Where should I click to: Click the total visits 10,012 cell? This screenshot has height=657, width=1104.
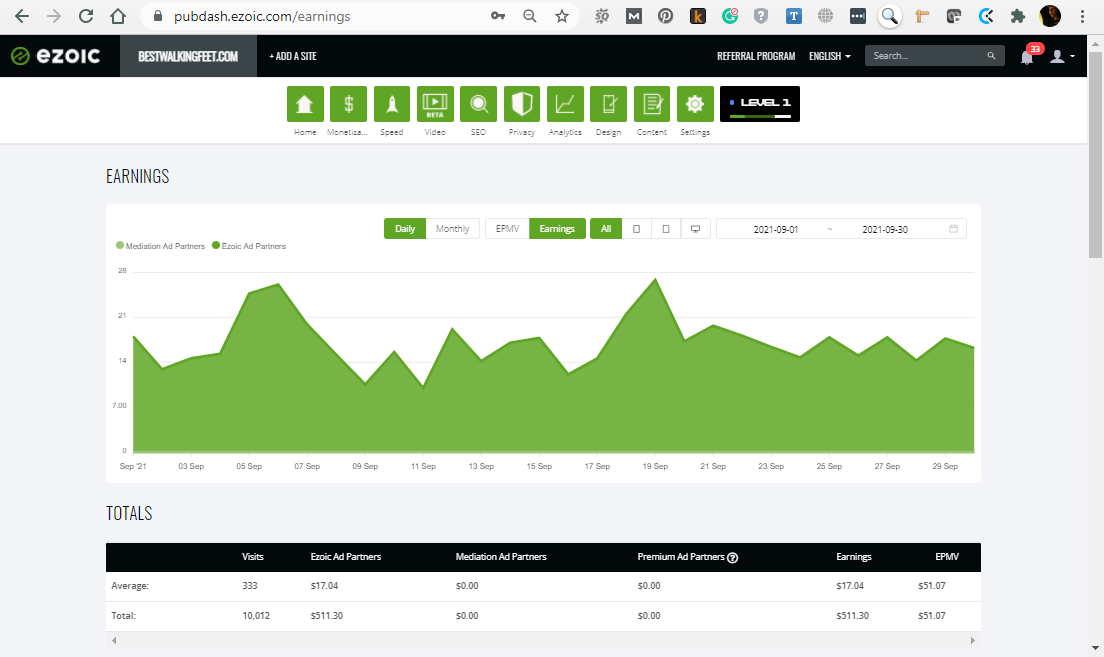(256, 615)
